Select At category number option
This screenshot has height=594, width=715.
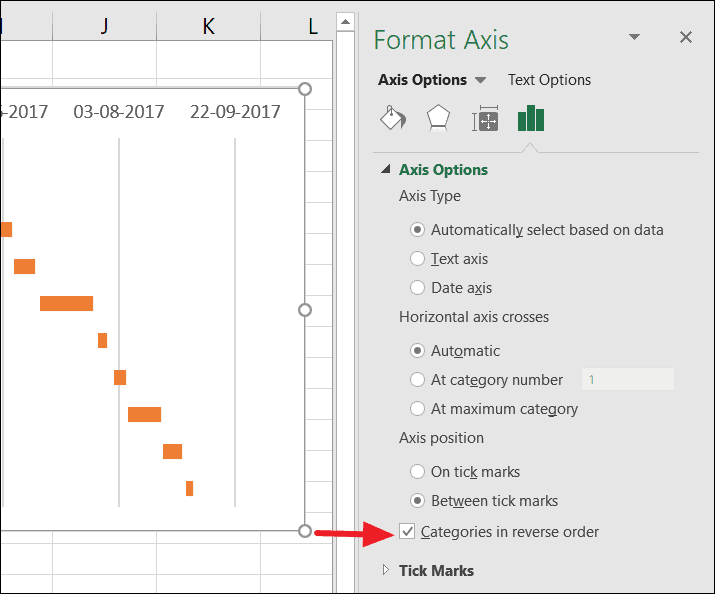tap(417, 379)
